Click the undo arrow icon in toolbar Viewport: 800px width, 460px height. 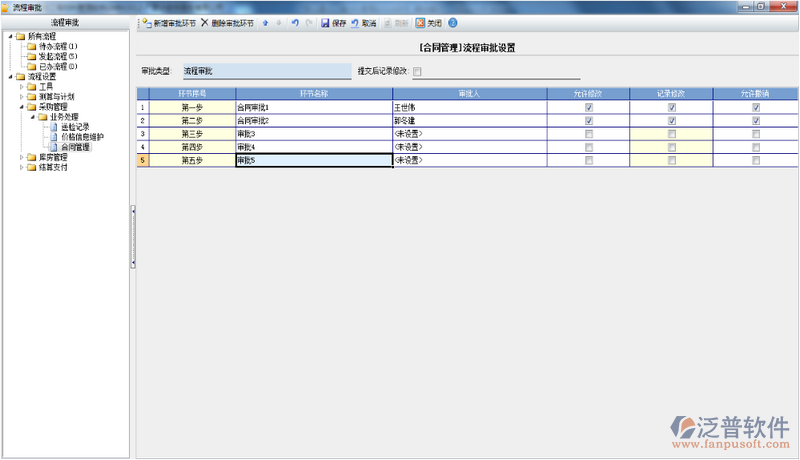tap(294, 22)
